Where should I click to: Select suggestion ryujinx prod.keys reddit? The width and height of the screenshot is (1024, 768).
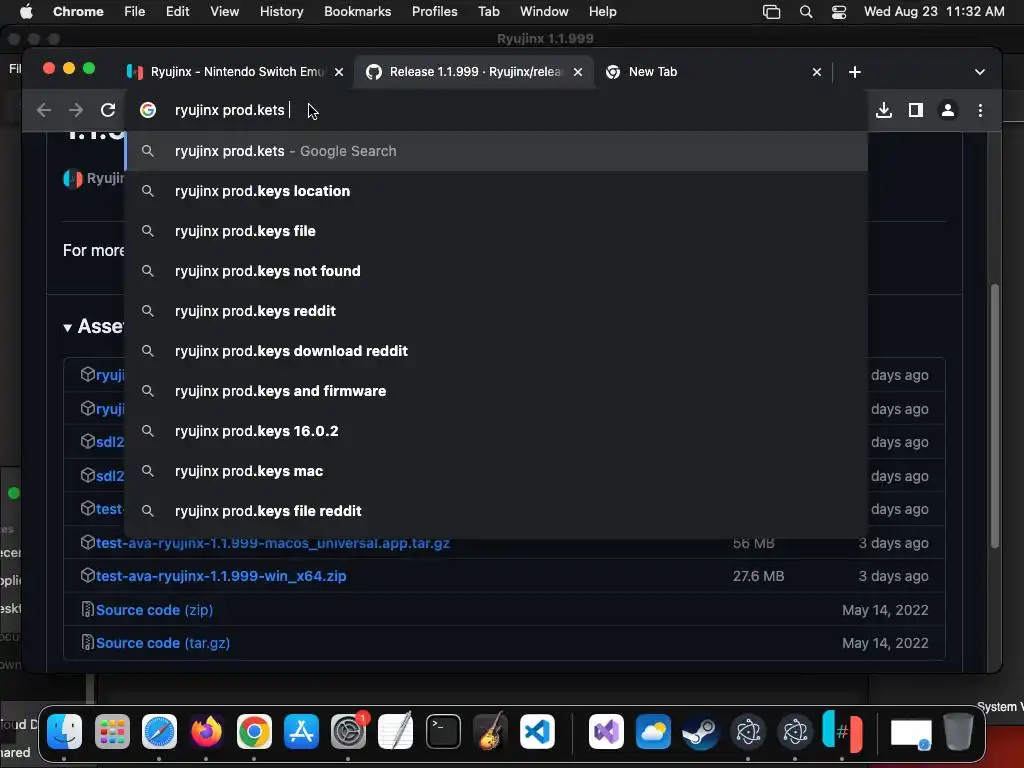[x=496, y=311]
